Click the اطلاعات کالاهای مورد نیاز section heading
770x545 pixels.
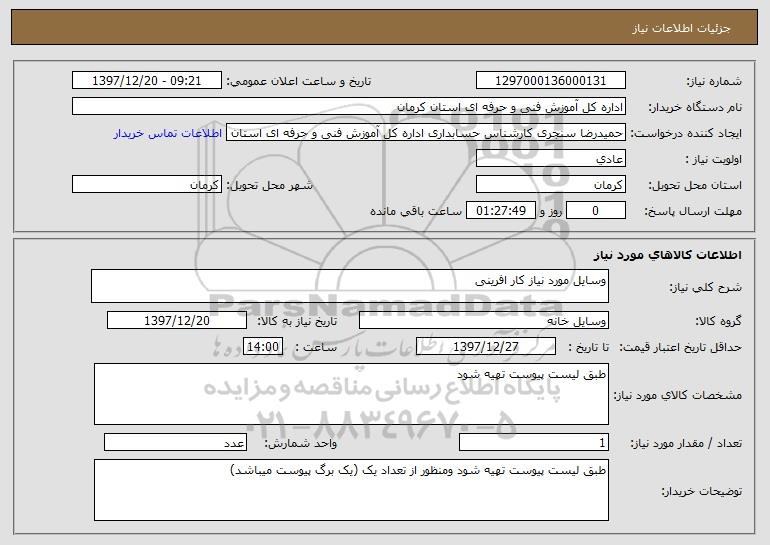click(x=667, y=255)
